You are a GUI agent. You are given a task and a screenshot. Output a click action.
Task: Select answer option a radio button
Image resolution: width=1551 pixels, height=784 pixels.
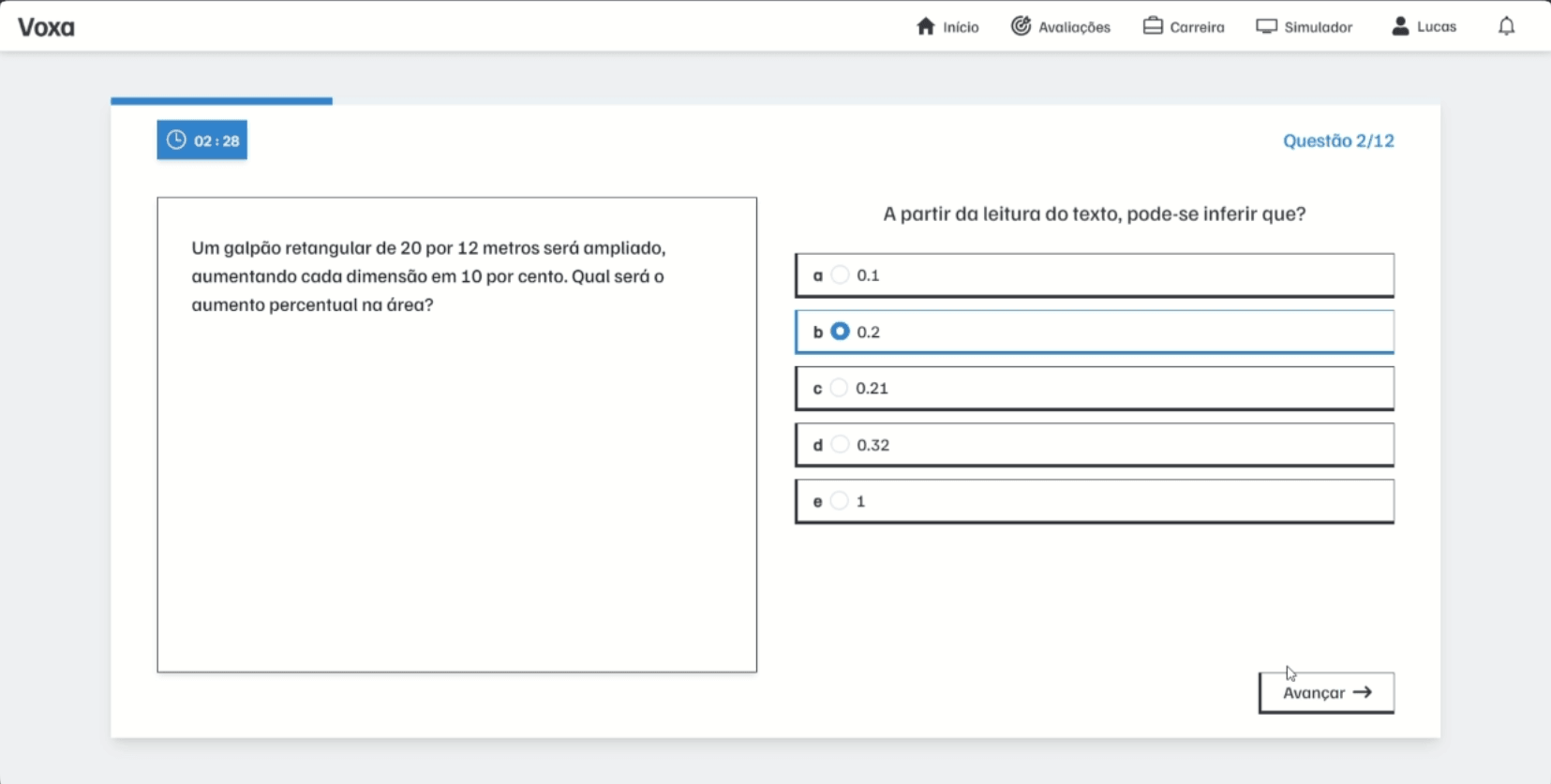(x=840, y=274)
